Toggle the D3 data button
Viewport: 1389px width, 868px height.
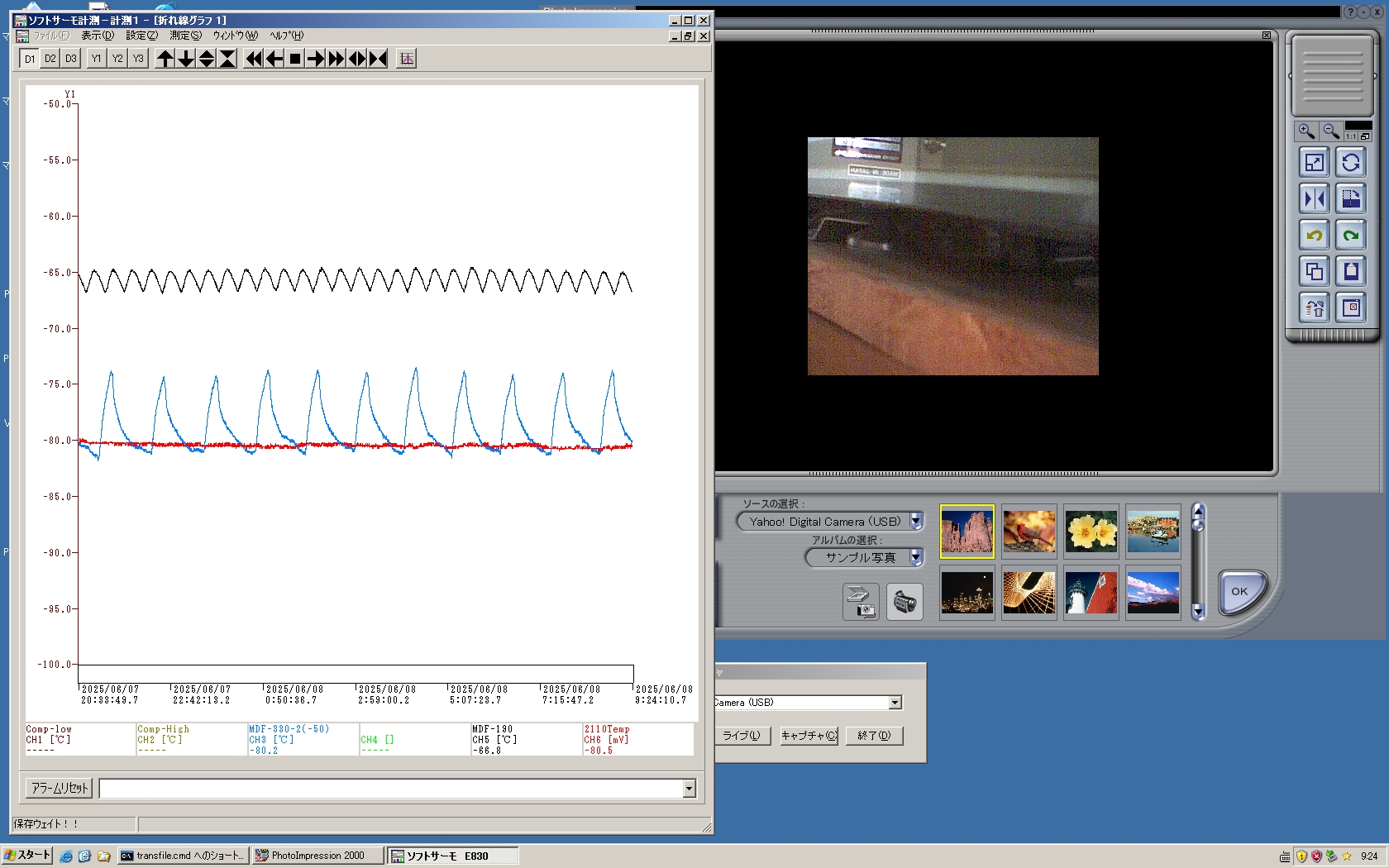pos(71,59)
